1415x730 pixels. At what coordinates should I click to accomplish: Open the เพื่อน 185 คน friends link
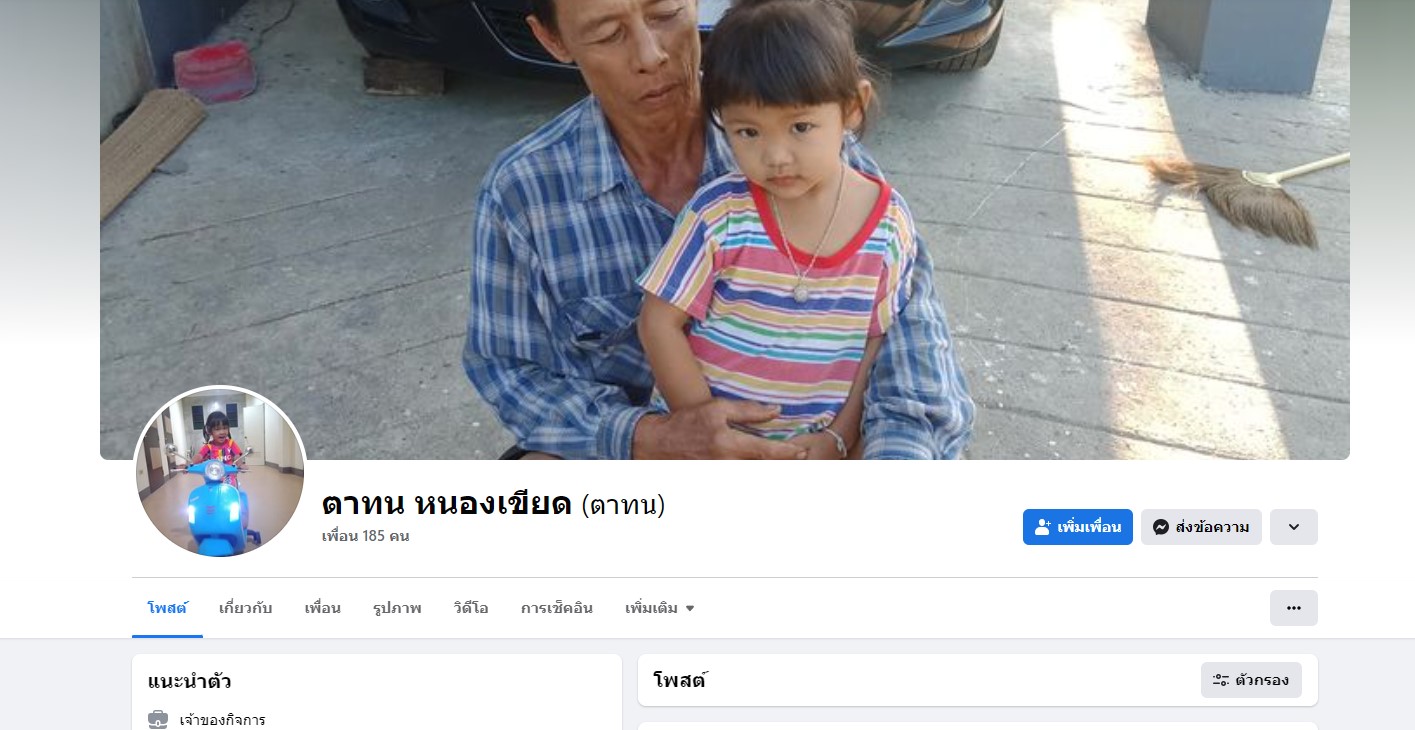pos(366,536)
